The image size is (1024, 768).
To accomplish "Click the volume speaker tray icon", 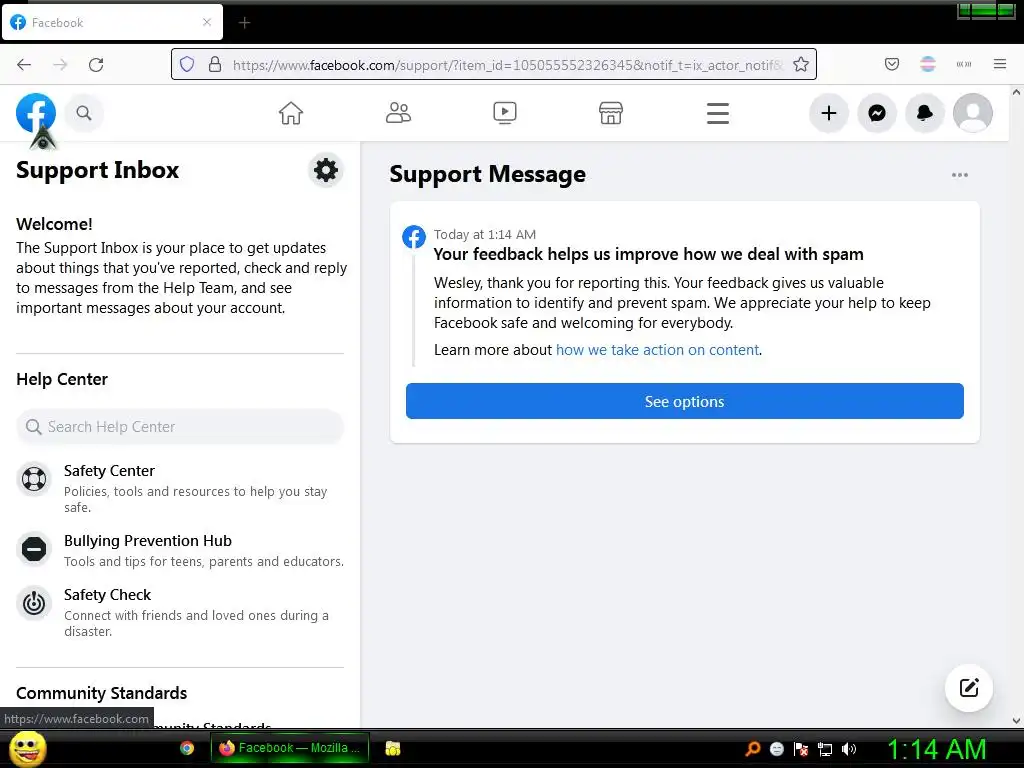I will 849,749.
